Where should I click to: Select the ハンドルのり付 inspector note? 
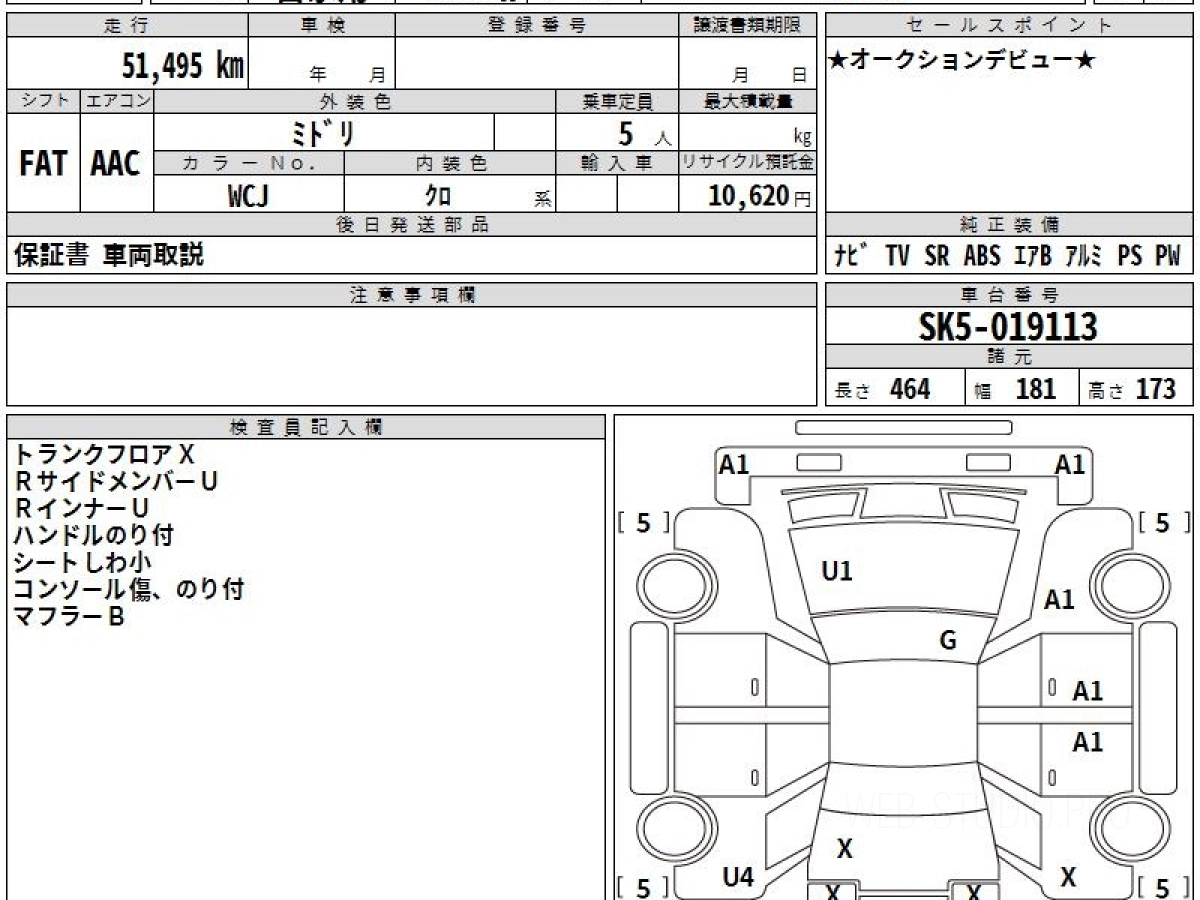point(94,535)
